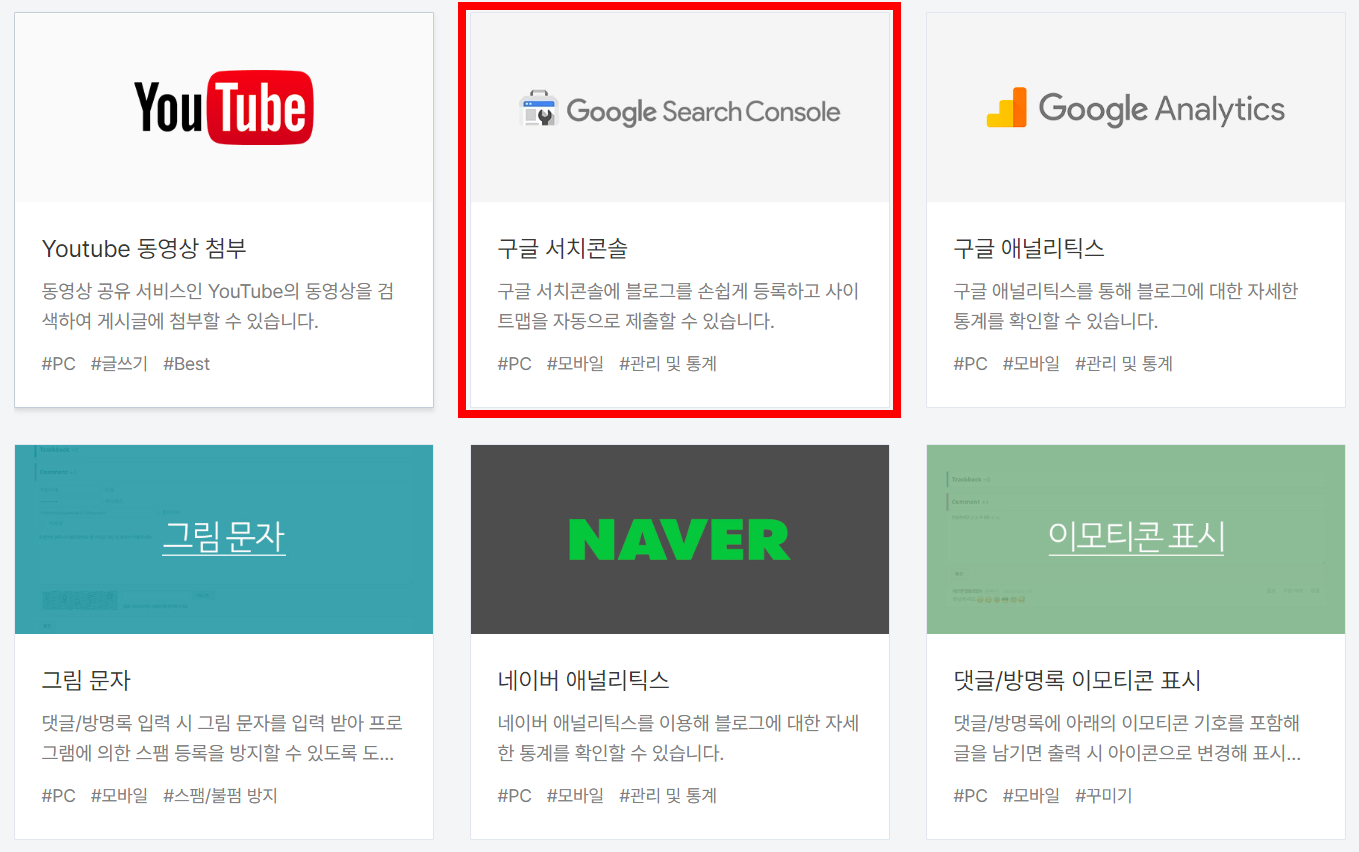
Task: Select #모바일 tag on 이모티콘 표시 card
Action: (1031, 796)
